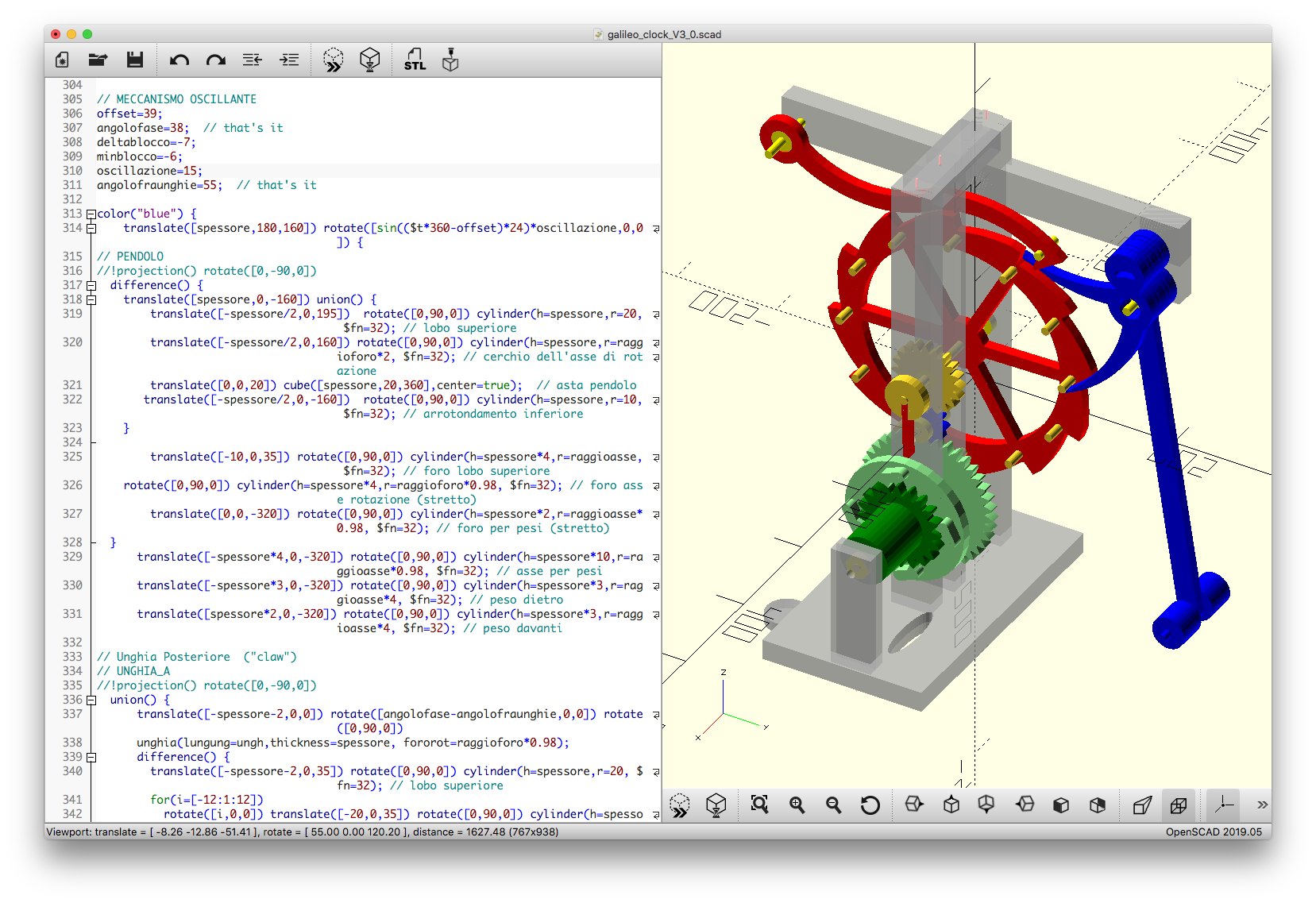The width and height of the screenshot is (1316, 903).
Task: Collapse the difference() fold at line 317
Action: [91, 286]
